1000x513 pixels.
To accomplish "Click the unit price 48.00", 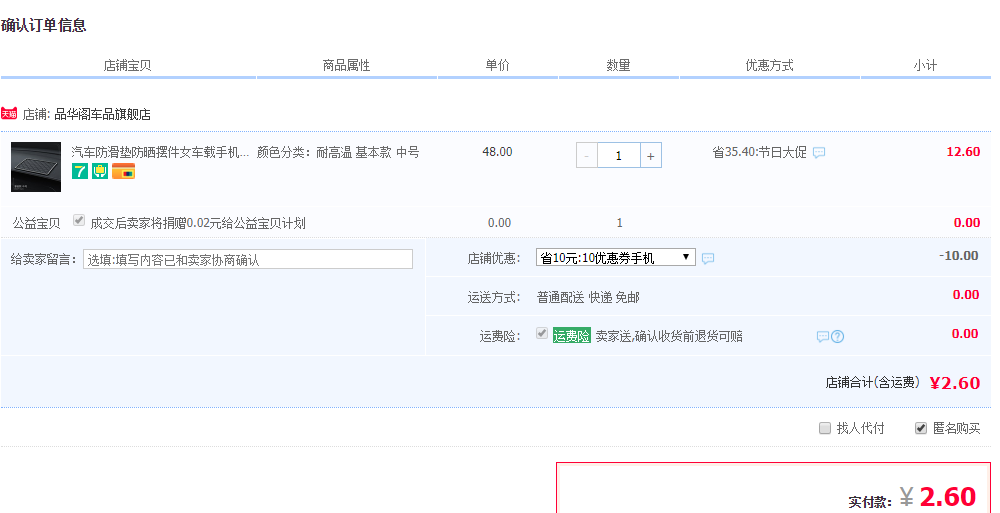I will 497,152.
